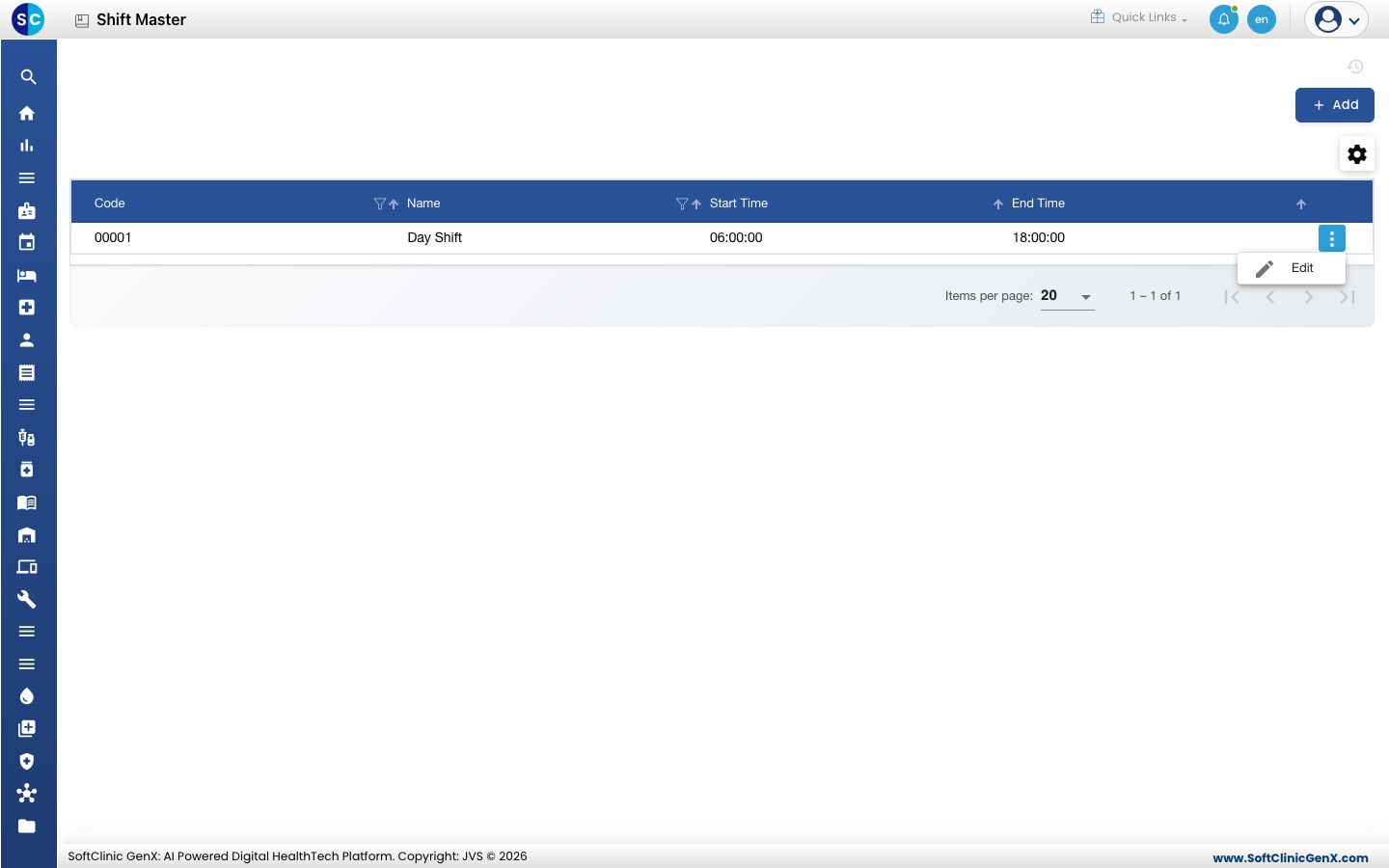Open the hub network icon in sidebar
Image resolution: width=1389 pixels, height=868 pixels.
27,794
